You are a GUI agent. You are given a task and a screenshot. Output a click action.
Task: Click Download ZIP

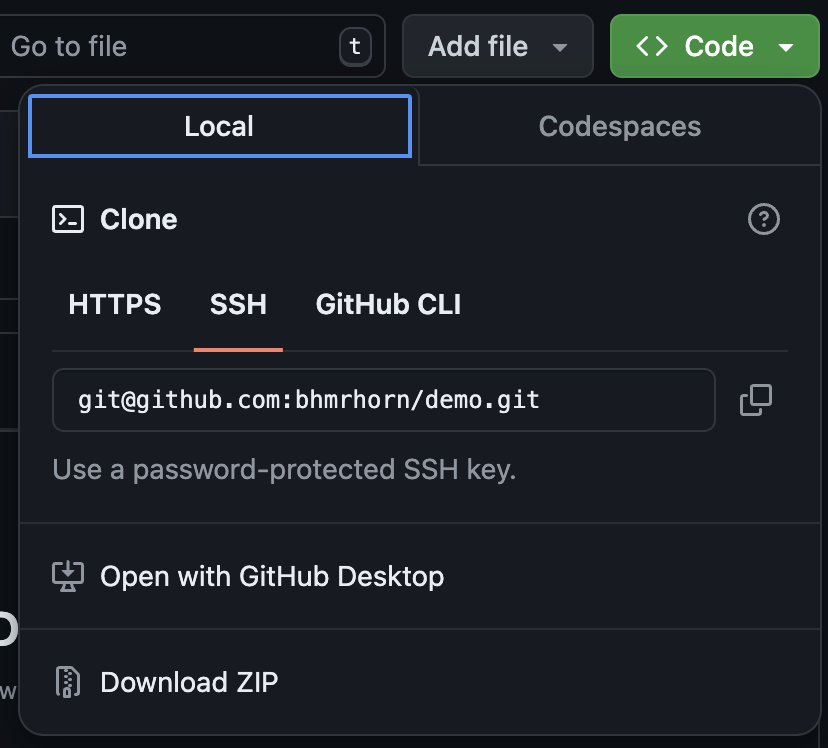coord(189,682)
